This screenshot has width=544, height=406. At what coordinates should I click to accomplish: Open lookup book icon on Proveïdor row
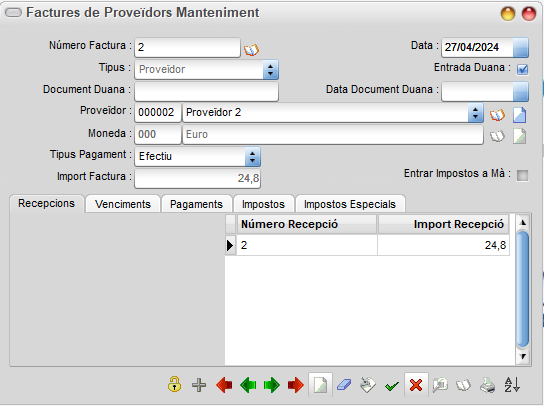click(497, 115)
